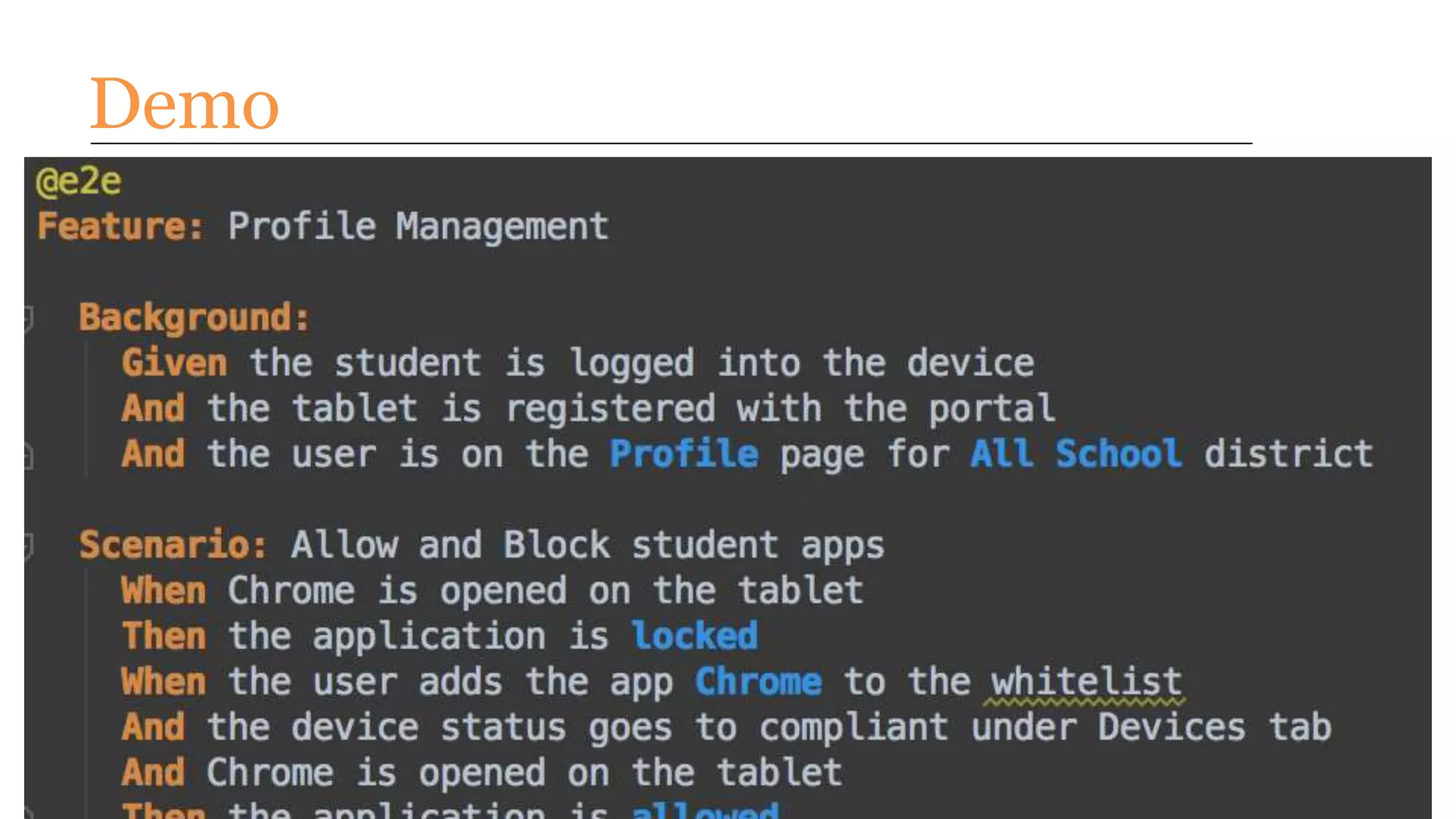Click the text 'Allow and Block student apps'
This screenshot has width=1456, height=819.
coord(587,546)
